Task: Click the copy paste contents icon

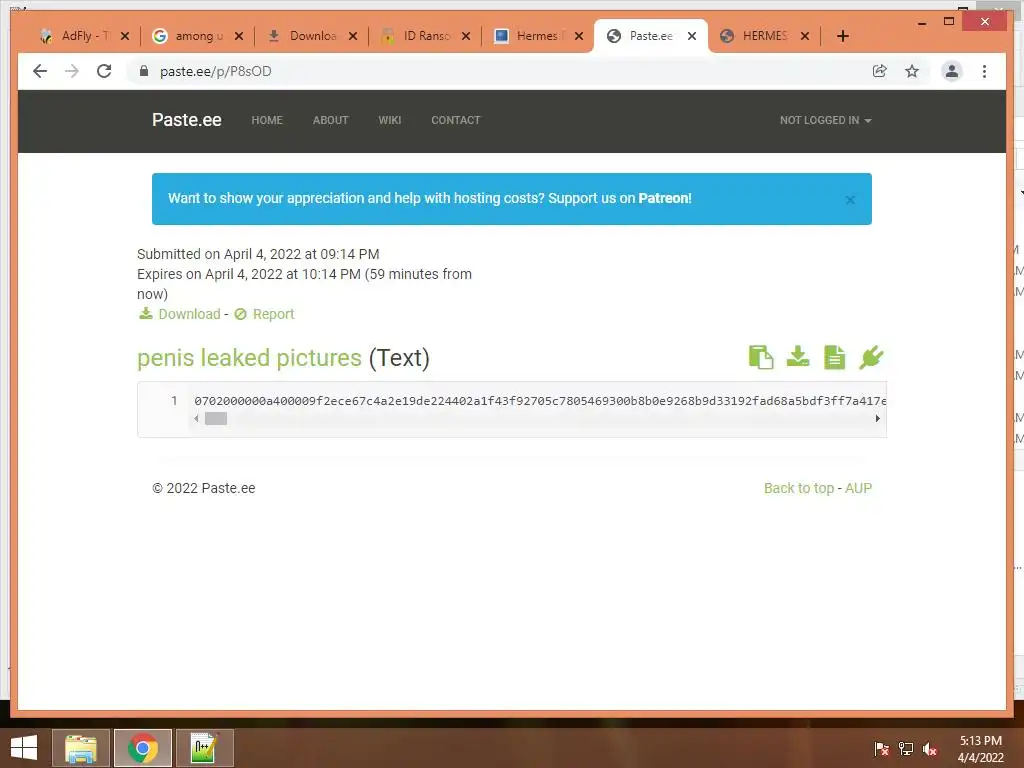Action: [x=761, y=357]
